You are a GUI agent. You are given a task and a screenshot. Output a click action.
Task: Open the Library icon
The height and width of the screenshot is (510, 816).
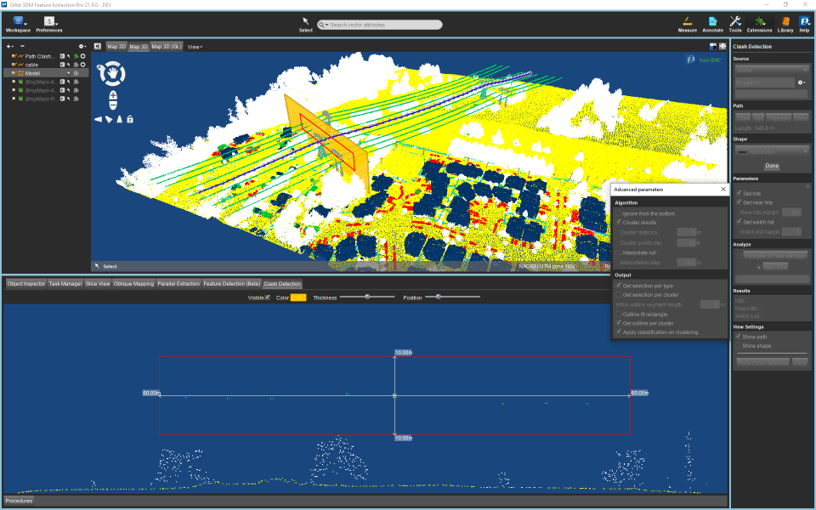[785, 24]
